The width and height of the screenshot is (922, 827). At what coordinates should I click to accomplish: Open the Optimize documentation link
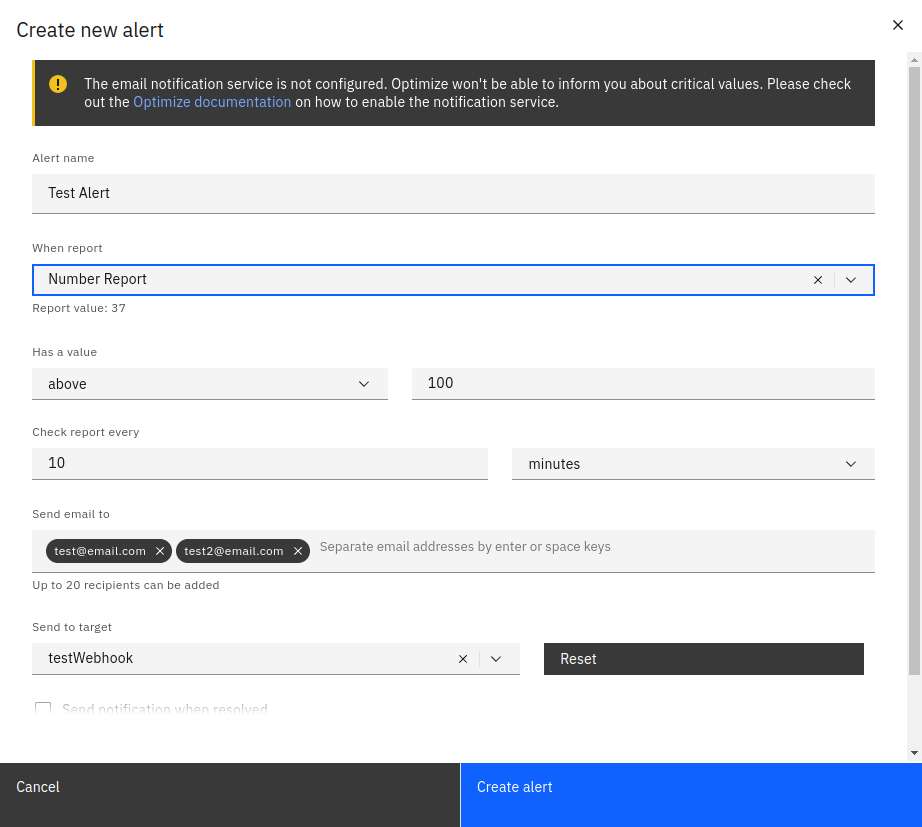click(x=212, y=101)
